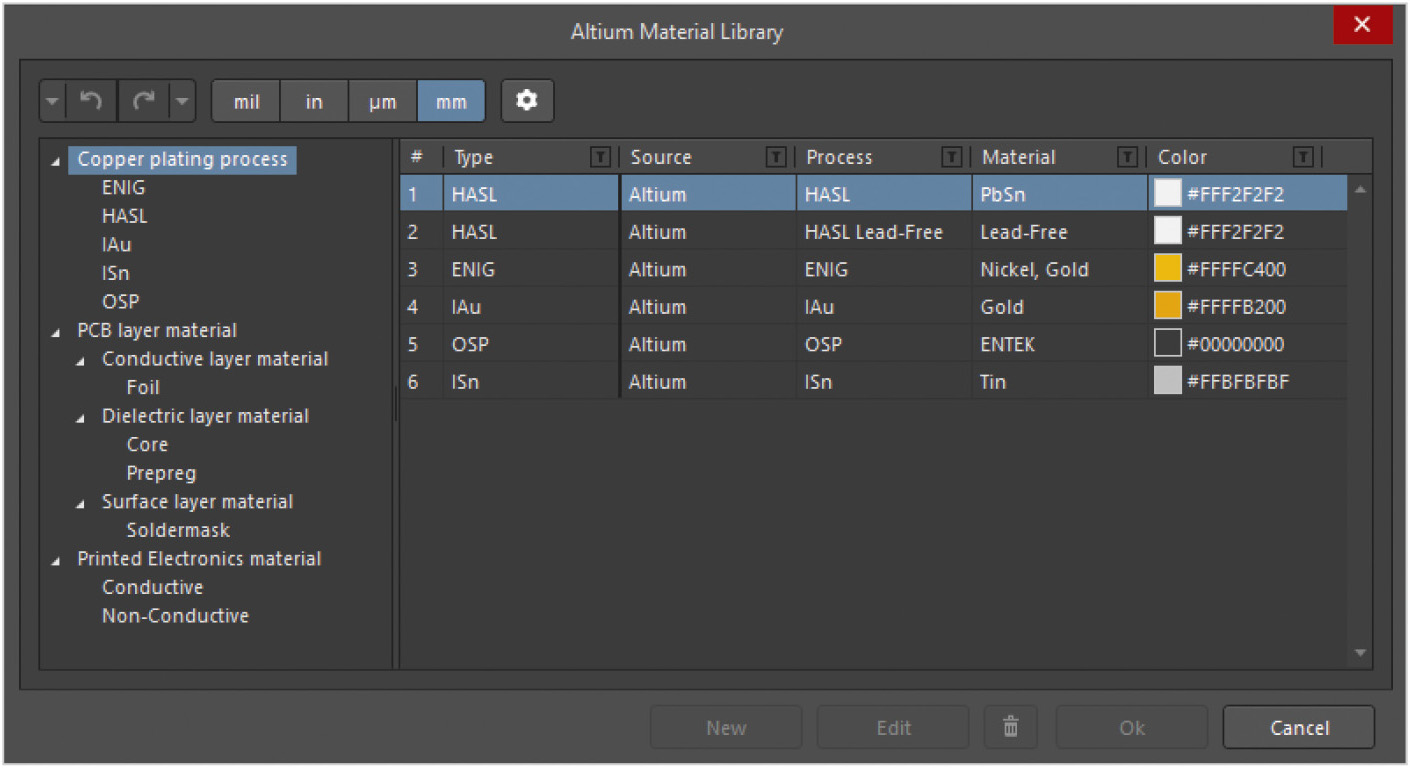This screenshot has height=768, width=1410.
Task: Select the Copper plating process tree item
Action: [182, 159]
